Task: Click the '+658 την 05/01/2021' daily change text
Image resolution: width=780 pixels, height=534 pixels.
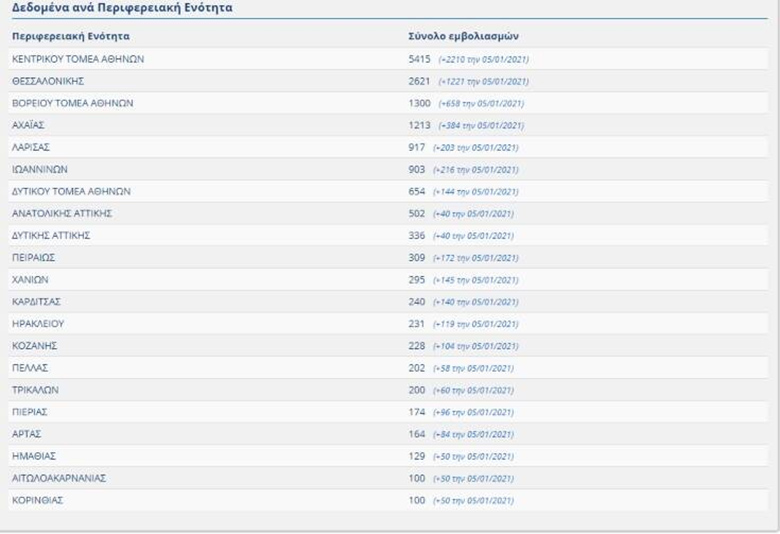Action: click(481, 103)
